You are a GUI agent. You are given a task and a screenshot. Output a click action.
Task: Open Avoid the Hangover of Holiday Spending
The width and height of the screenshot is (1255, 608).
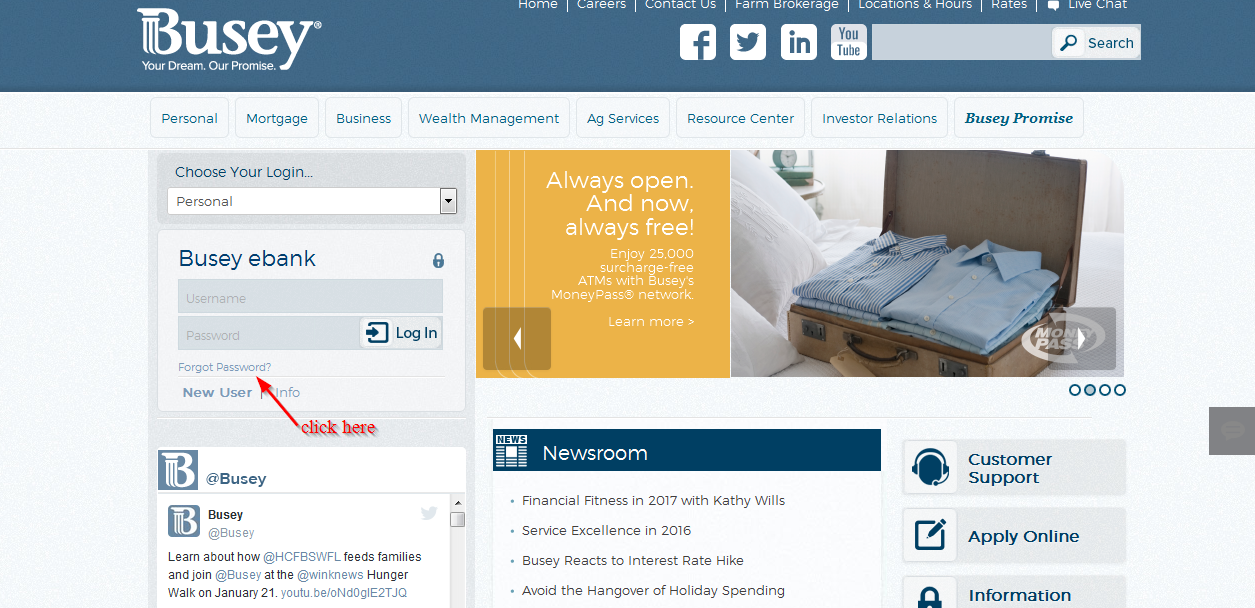[x=653, y=591]
